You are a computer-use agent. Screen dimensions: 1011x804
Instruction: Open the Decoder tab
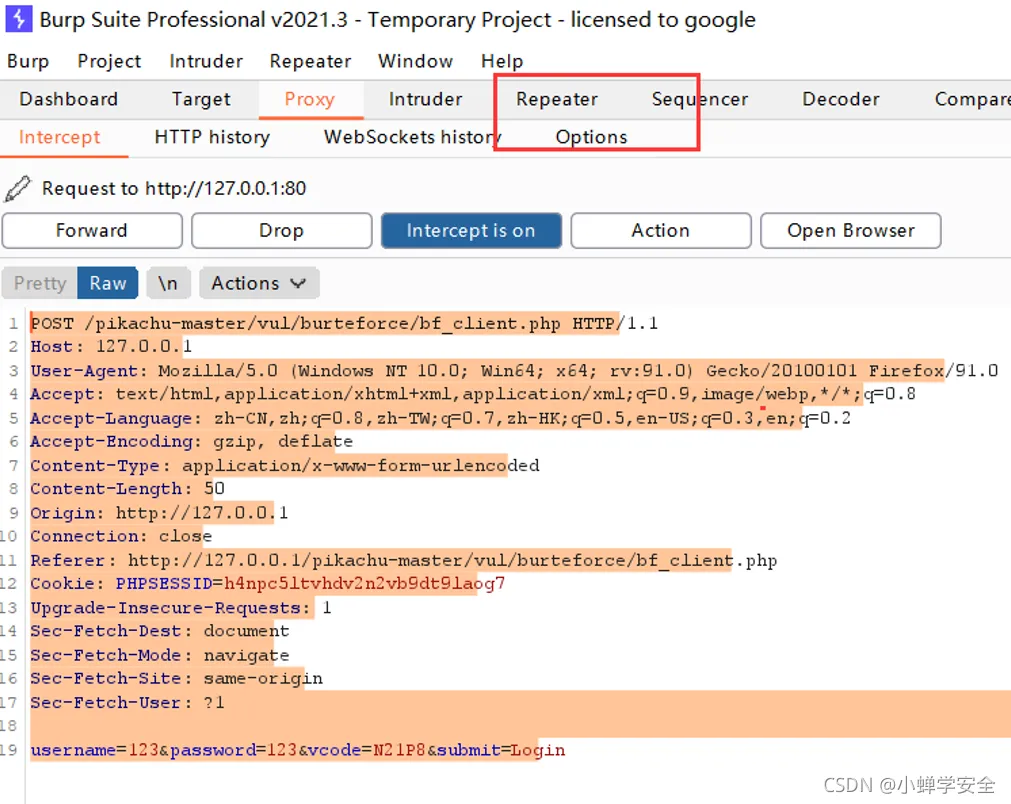[x=840, y=99]
